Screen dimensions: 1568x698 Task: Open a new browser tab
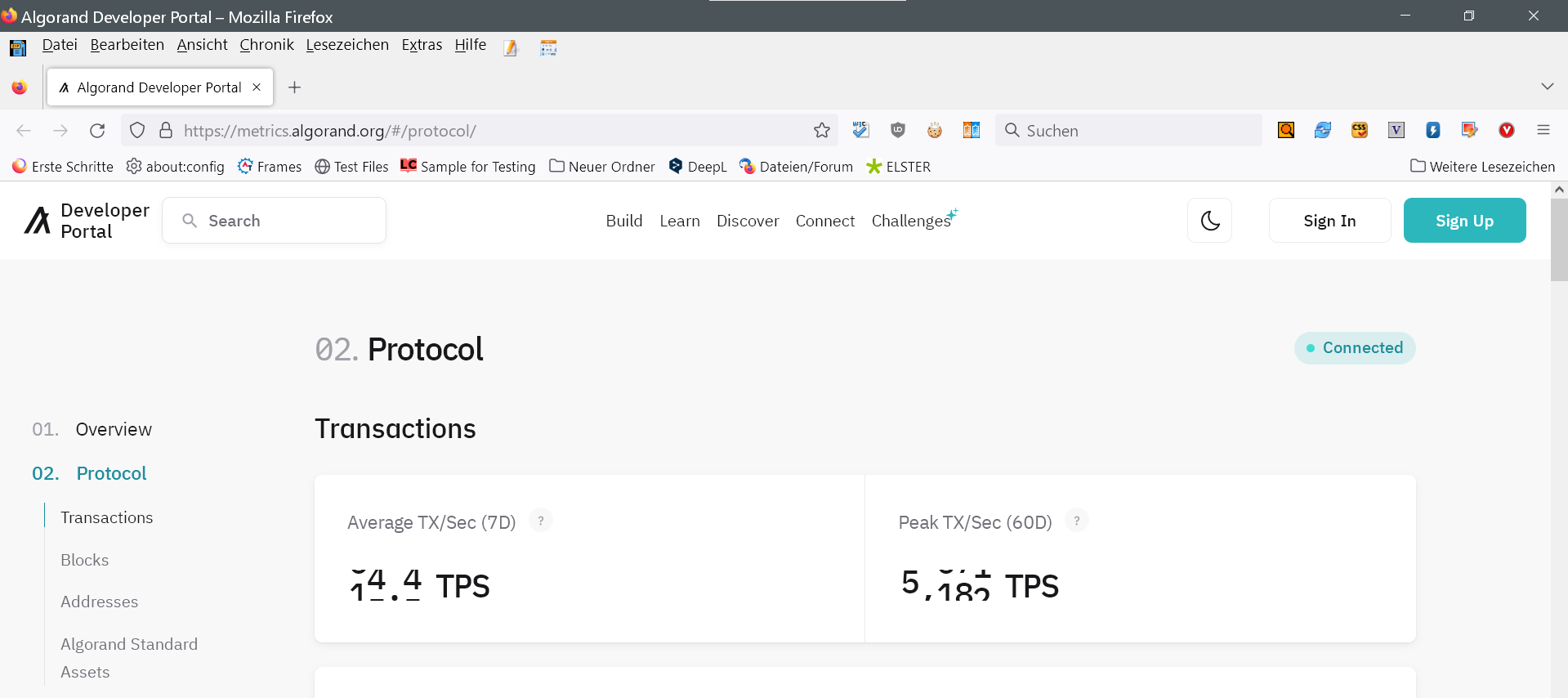pyautogui.click(x=295, y=87)
